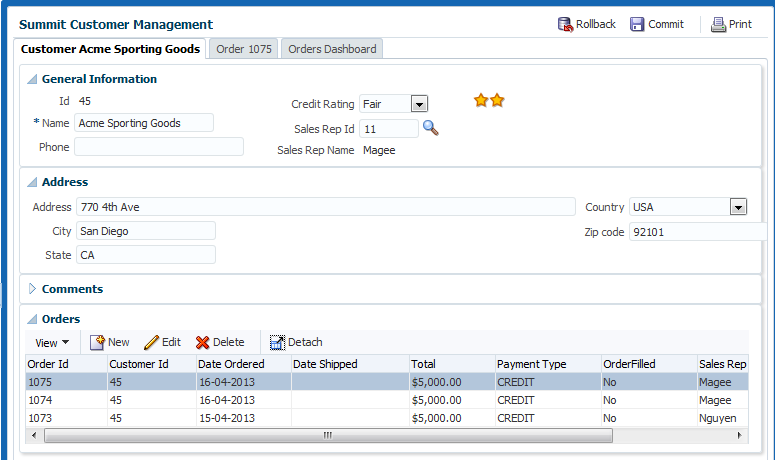Open the Country dropdown arrow
This screenshot has width=775, height=460.
point(738,207)
